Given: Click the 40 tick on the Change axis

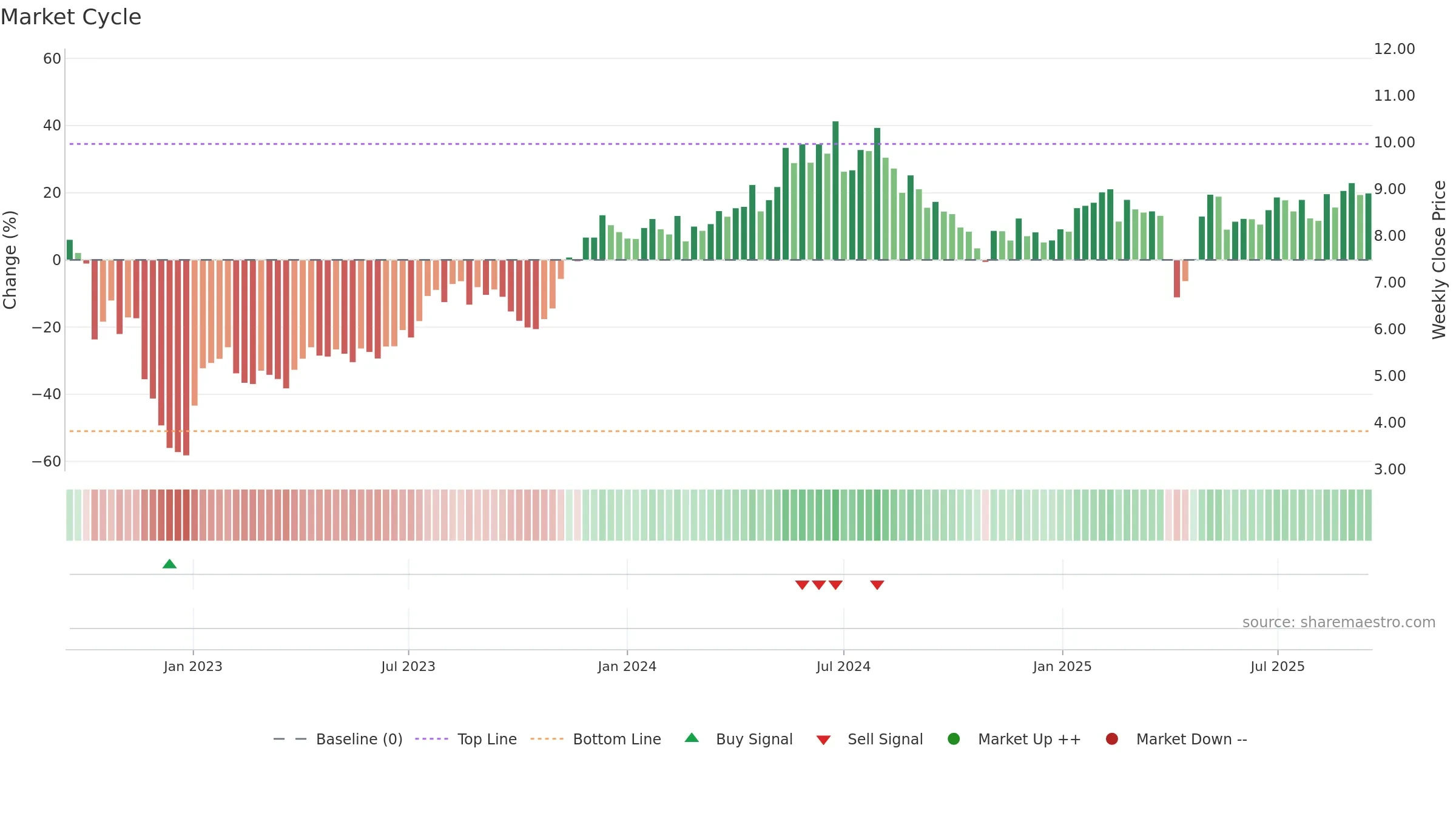Looking at the screenshot, I should (x=52, y=126).
